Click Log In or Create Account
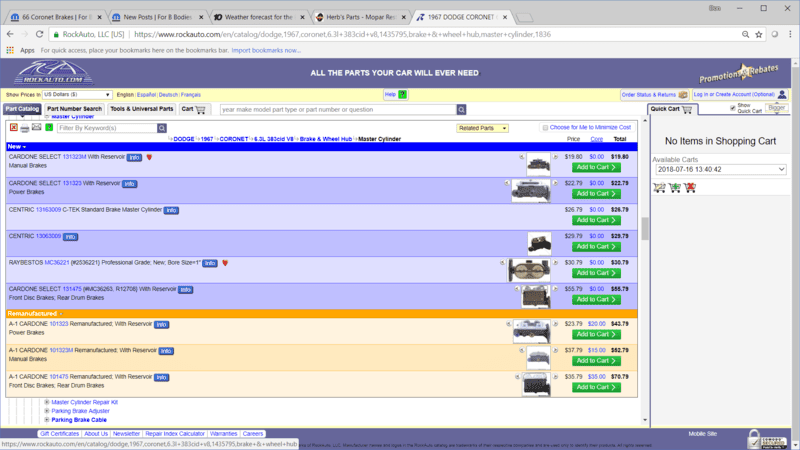Screen dimensions: 800x450 [x=740, y=94]
